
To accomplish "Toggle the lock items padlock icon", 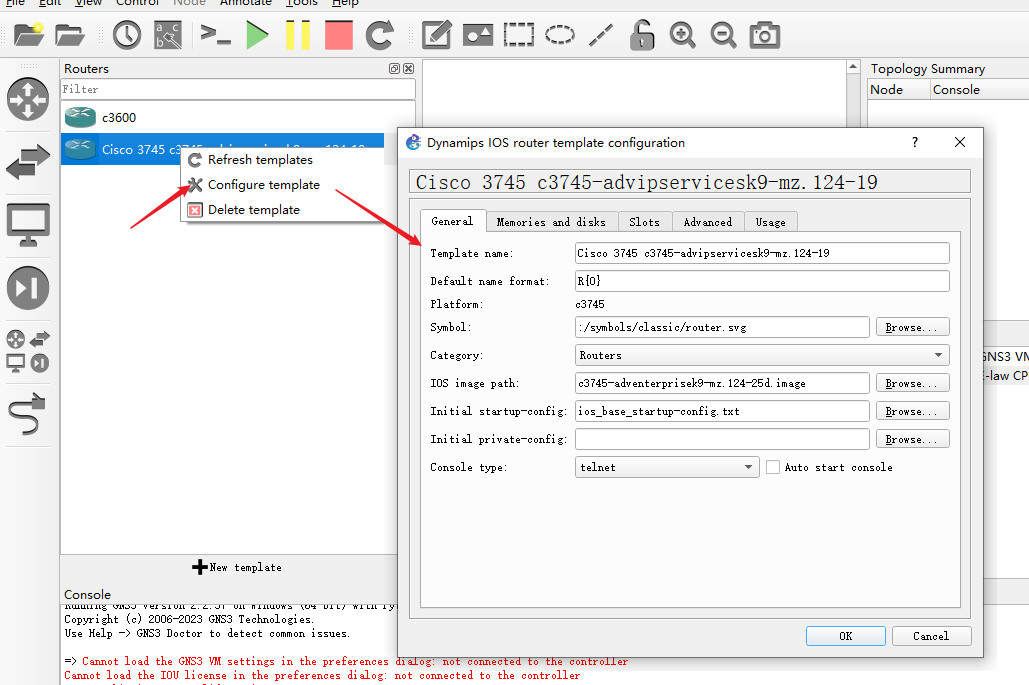I will click(642, 35).
